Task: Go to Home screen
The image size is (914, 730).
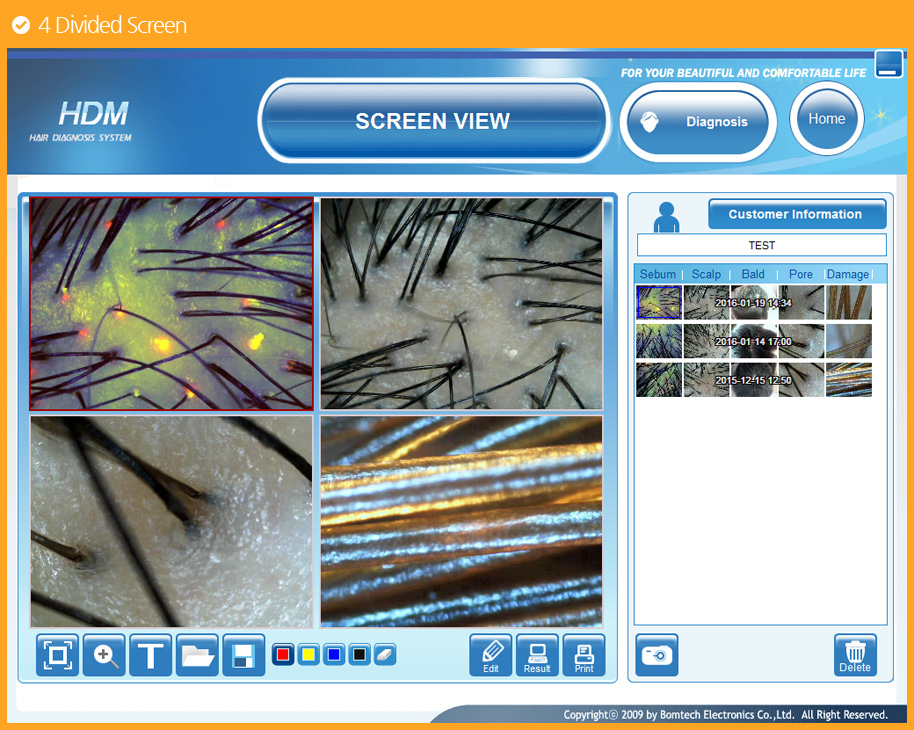Action: coord(827,119)
